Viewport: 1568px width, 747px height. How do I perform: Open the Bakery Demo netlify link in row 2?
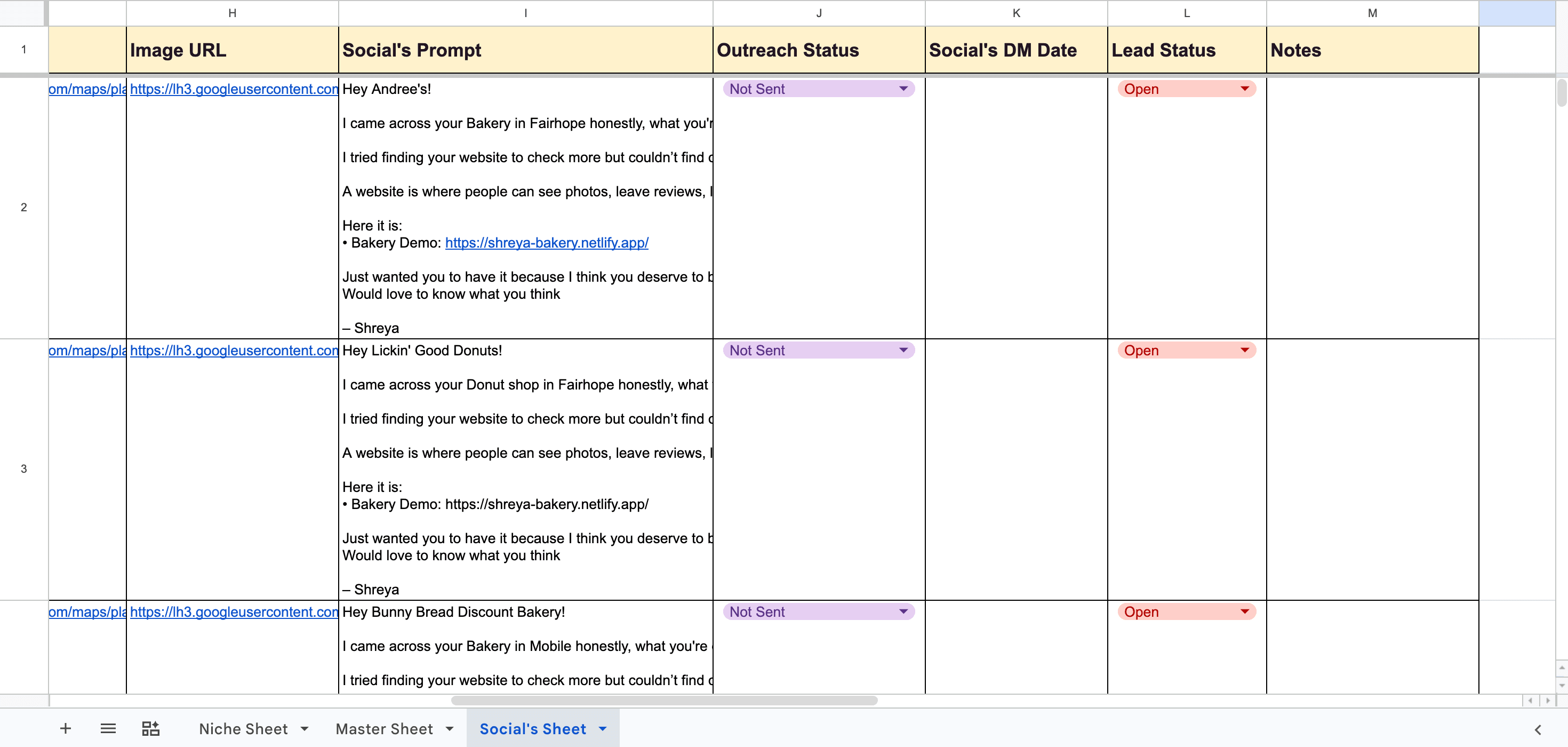[x=547, y=242]
